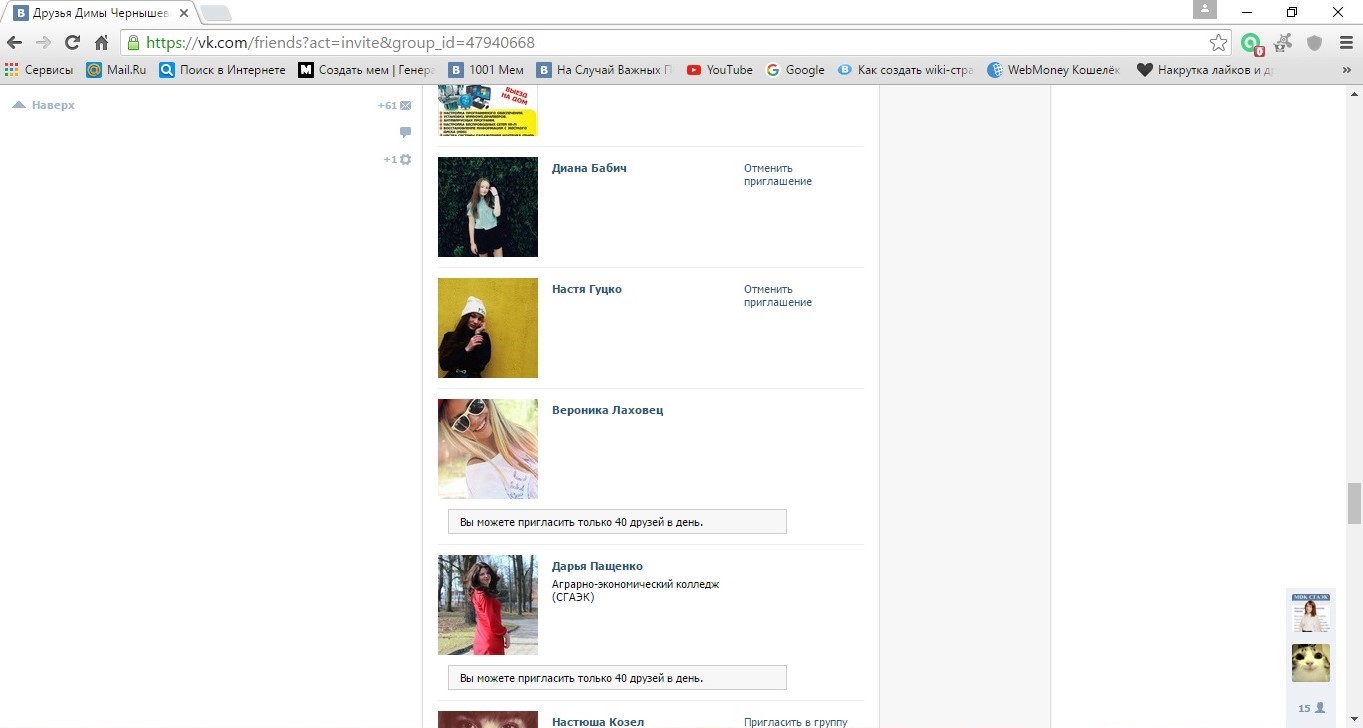Image resolution: width=1363 pixels, height=728 pixels.
Task: Bookmark this page with the star icon
Action: click(1218, 43)
